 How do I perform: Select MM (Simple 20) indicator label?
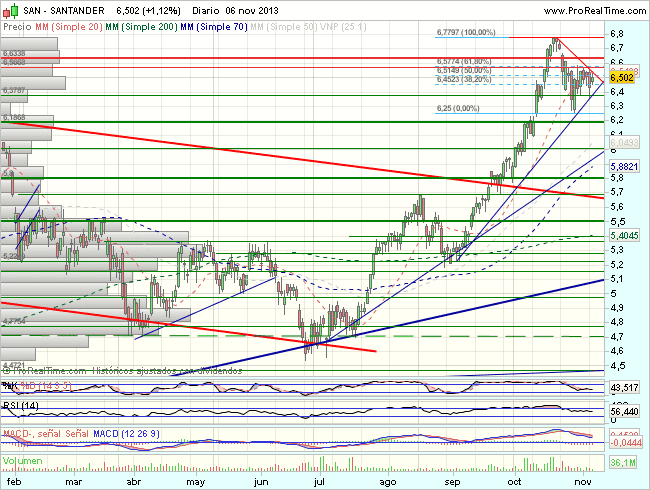pyautogui.click(x=69, y=27)
